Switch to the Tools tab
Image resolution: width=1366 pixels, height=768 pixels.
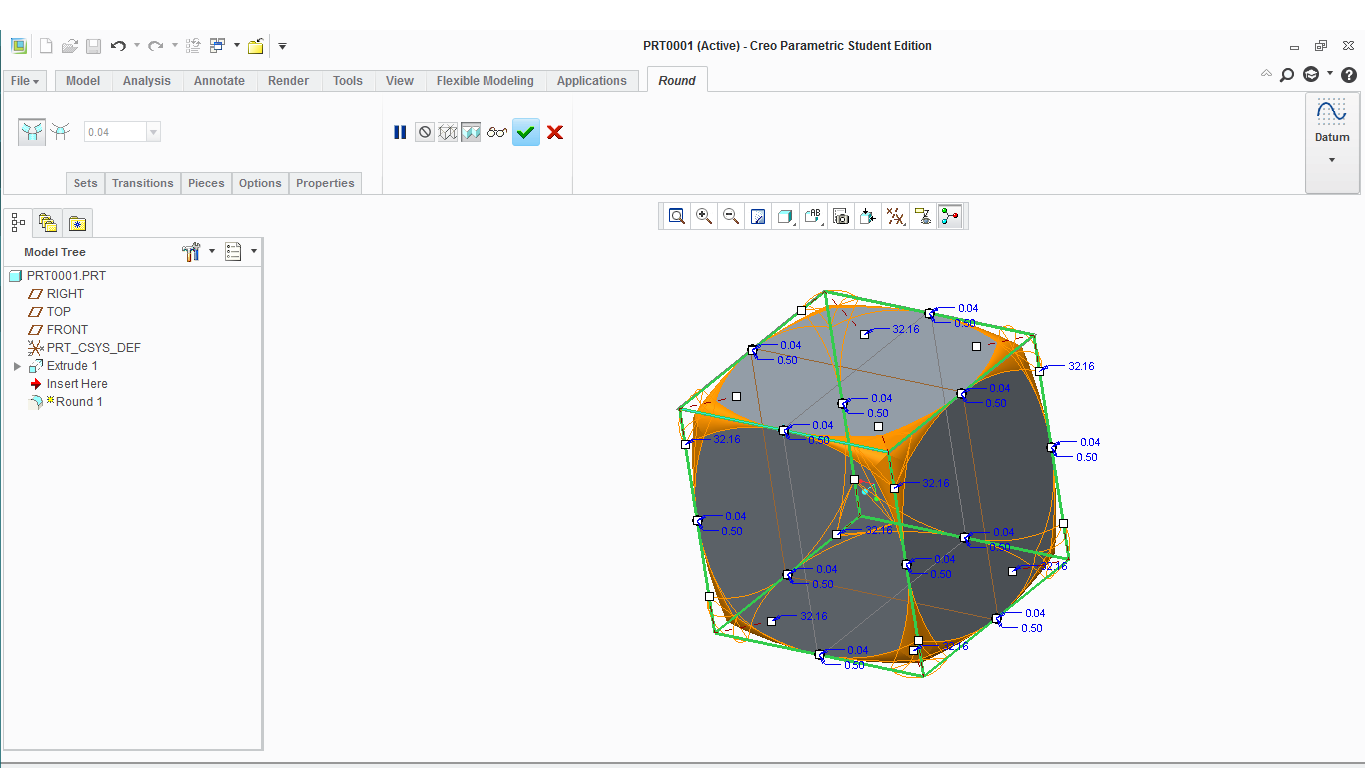pyautogui.click(x=348, y=81)
